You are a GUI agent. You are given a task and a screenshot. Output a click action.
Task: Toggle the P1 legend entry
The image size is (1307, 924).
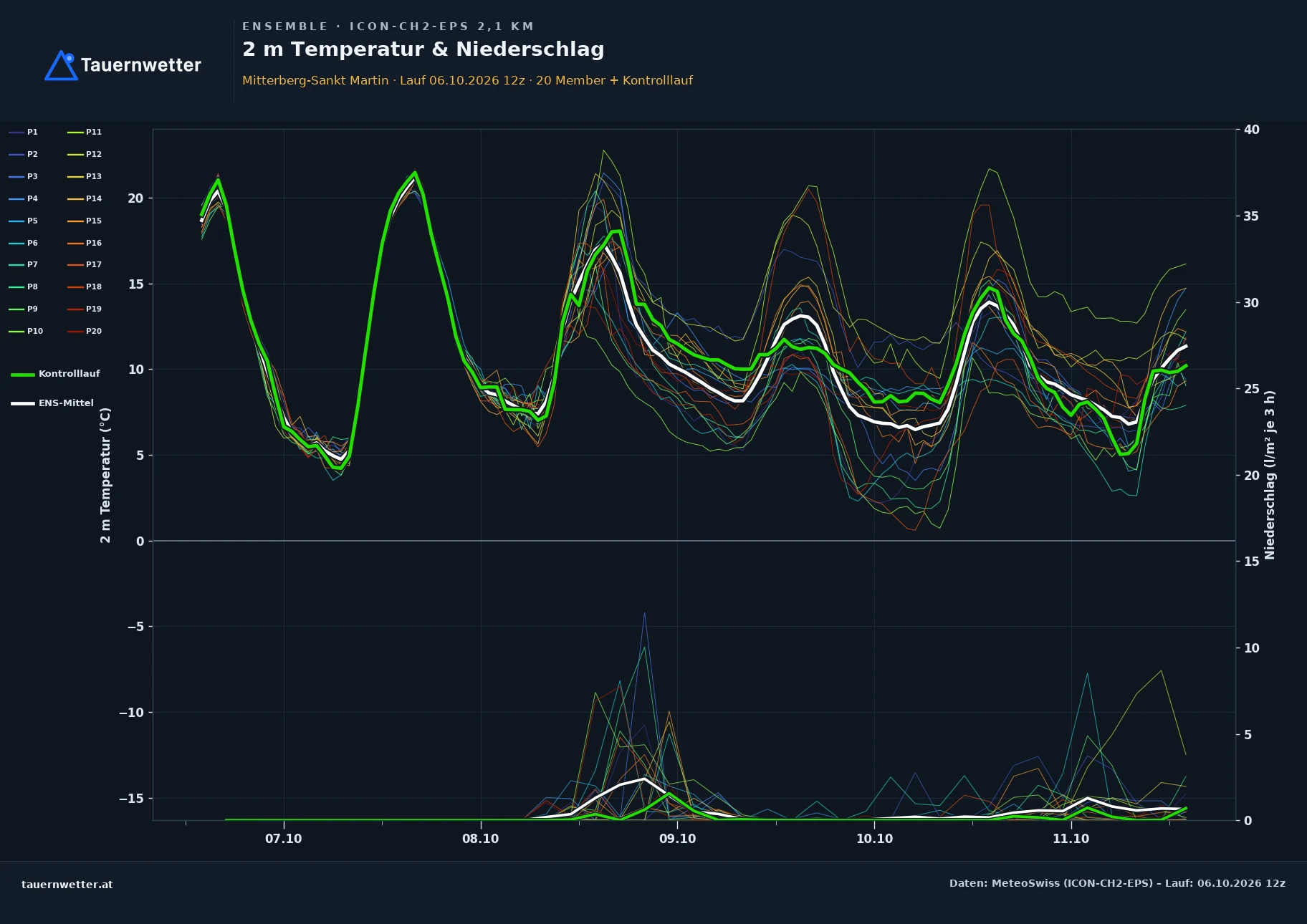[23, 132]
